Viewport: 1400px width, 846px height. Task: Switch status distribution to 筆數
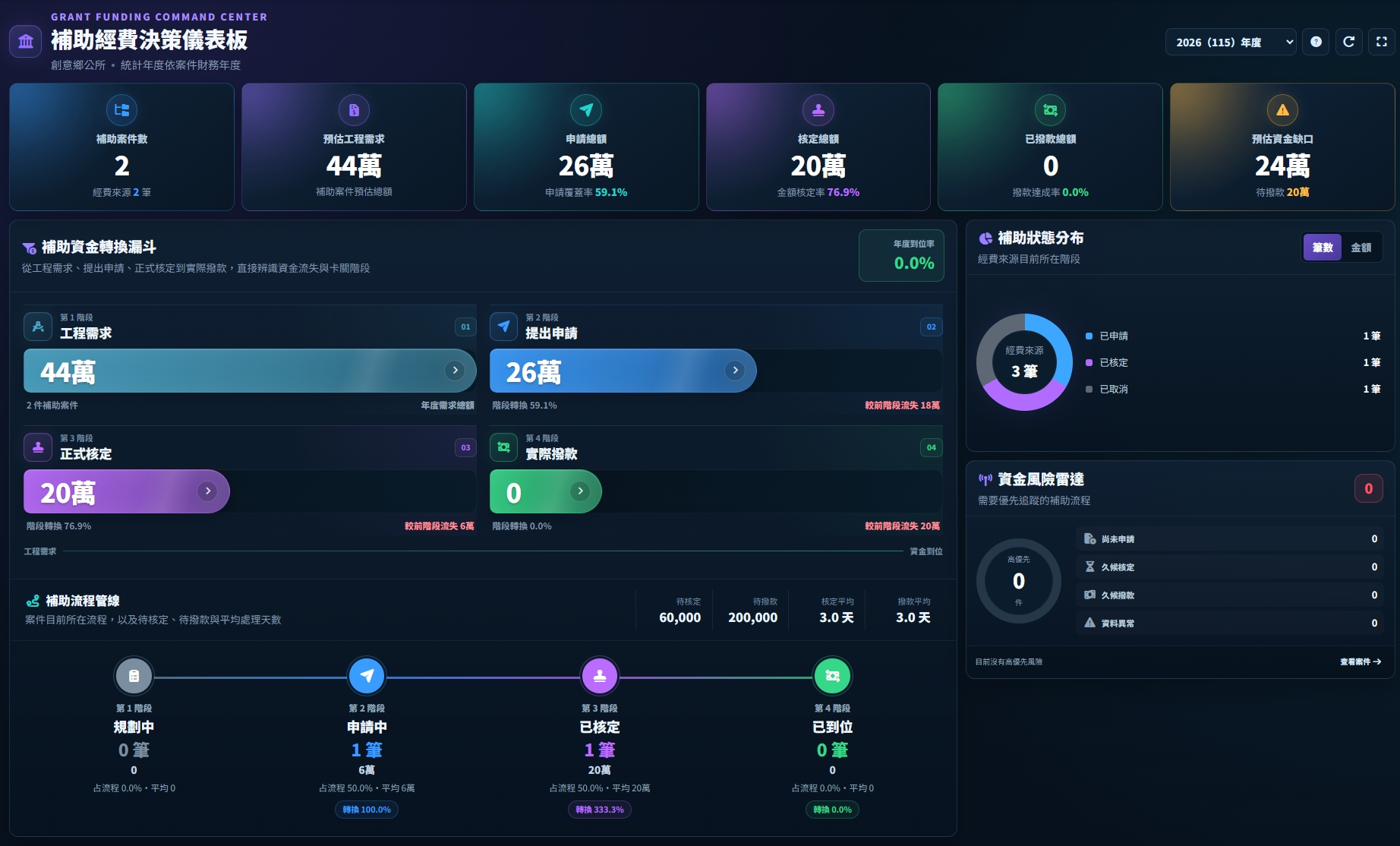1323,248
